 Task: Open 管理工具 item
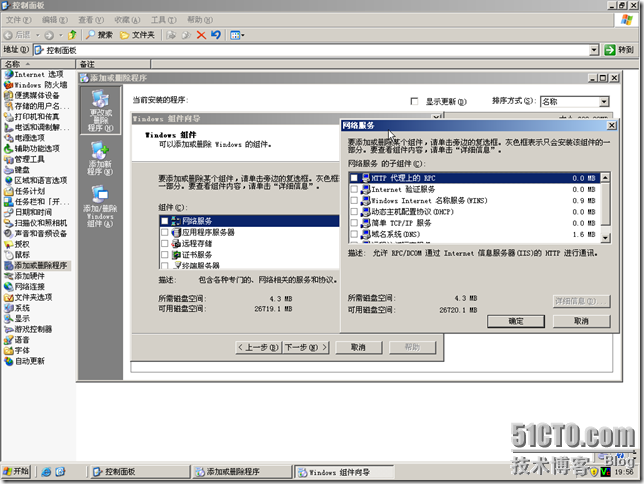(25, 159)
